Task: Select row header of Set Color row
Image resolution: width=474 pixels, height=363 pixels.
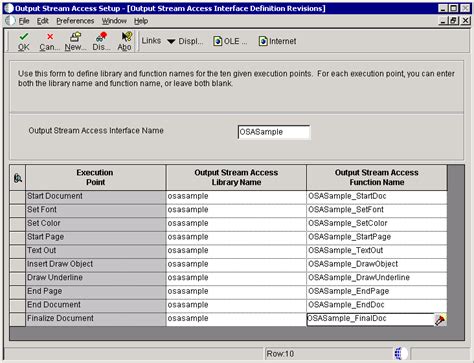Action: (x=17, y=224)
